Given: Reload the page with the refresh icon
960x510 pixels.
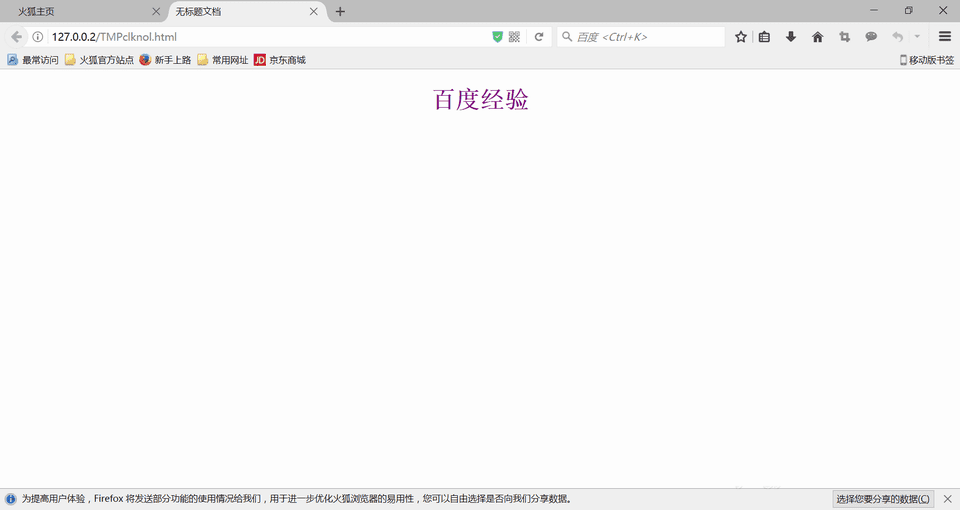Looking at the screenshot, I should [539, 37].
